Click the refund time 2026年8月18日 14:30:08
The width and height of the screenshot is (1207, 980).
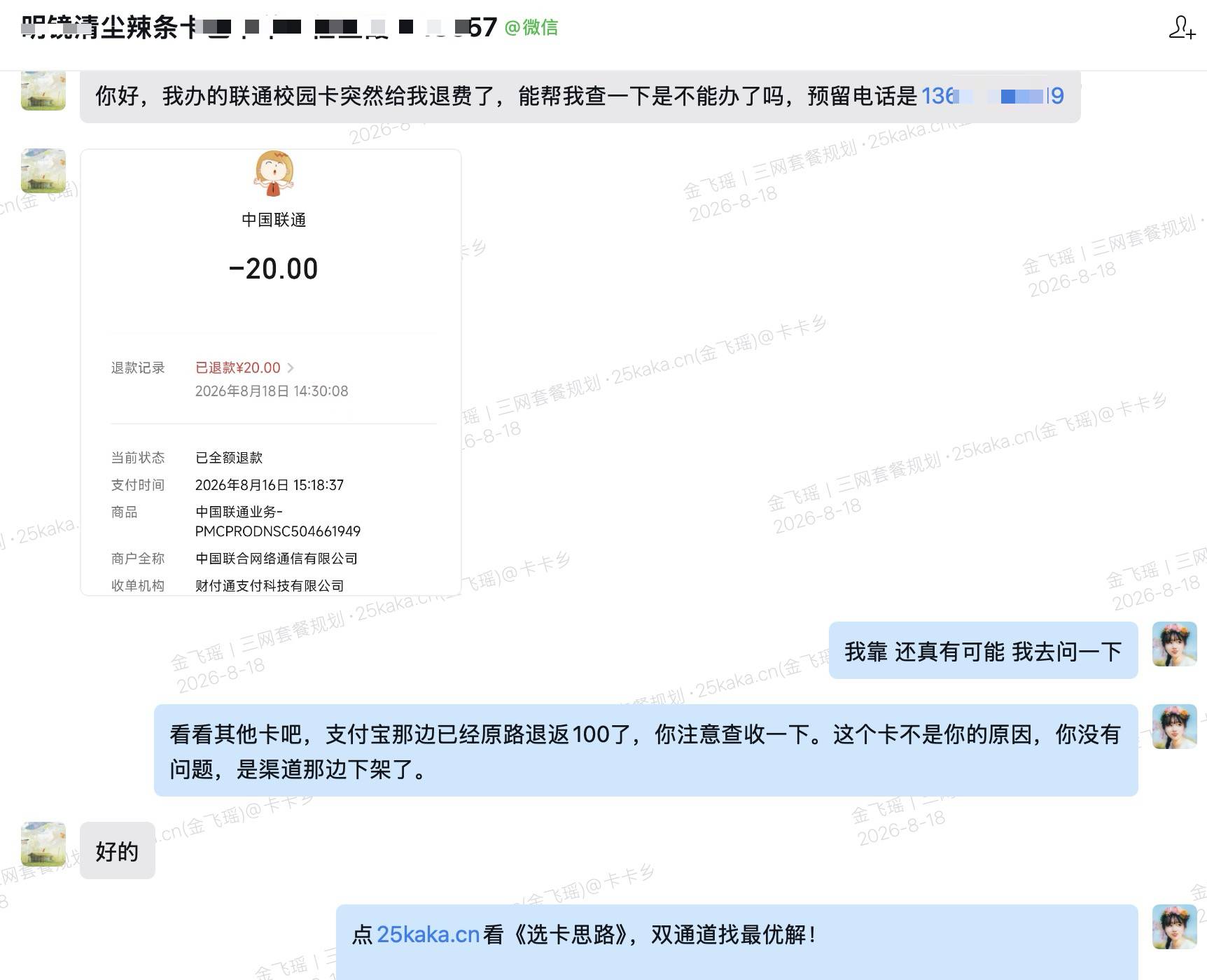click(x=272, y=391)
